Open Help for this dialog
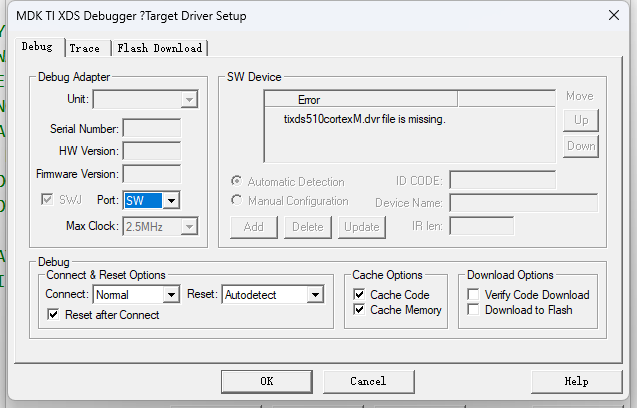 coord(576,381)
